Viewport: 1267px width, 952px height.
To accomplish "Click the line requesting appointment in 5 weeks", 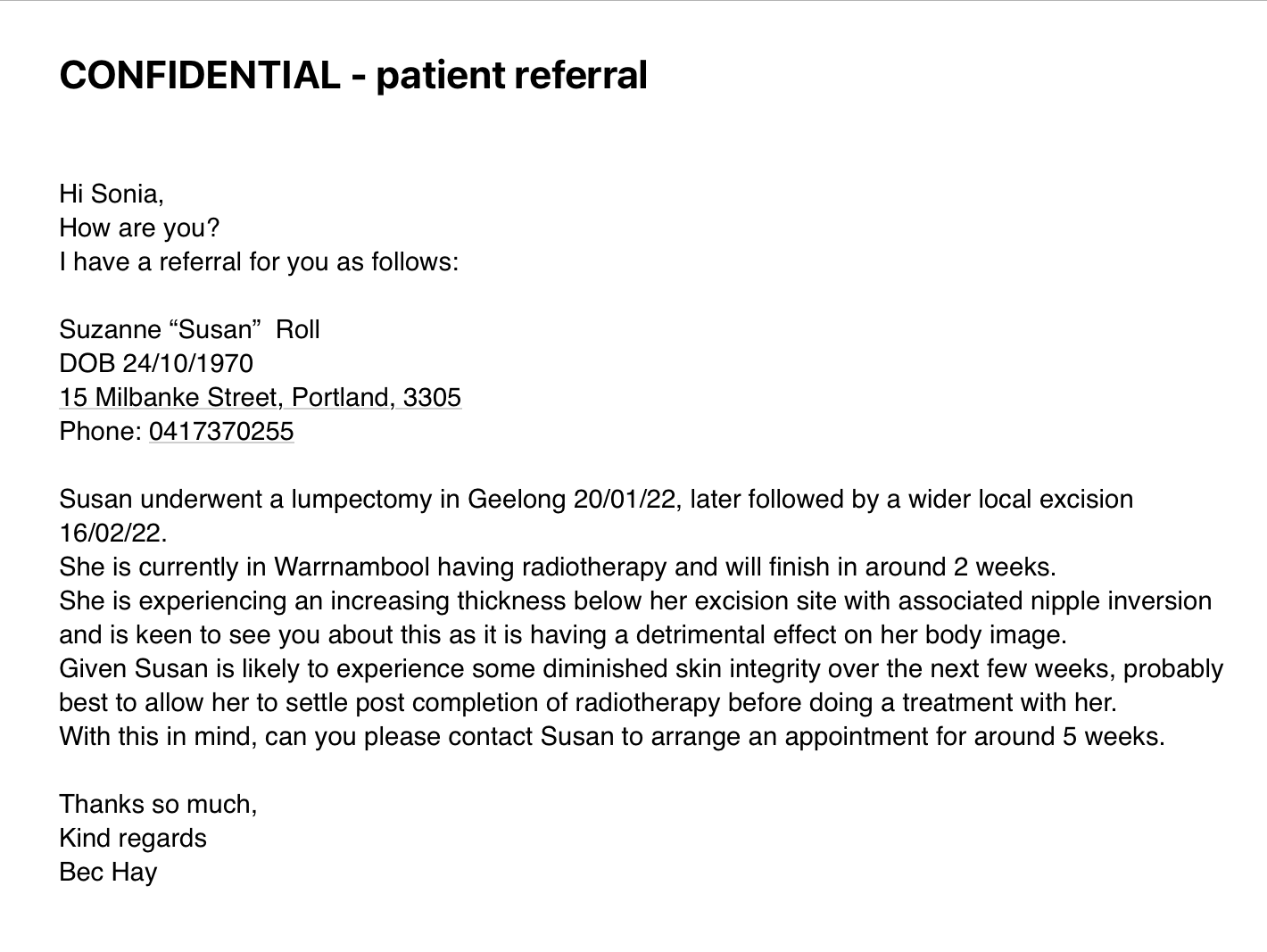I will pos(612,736).
